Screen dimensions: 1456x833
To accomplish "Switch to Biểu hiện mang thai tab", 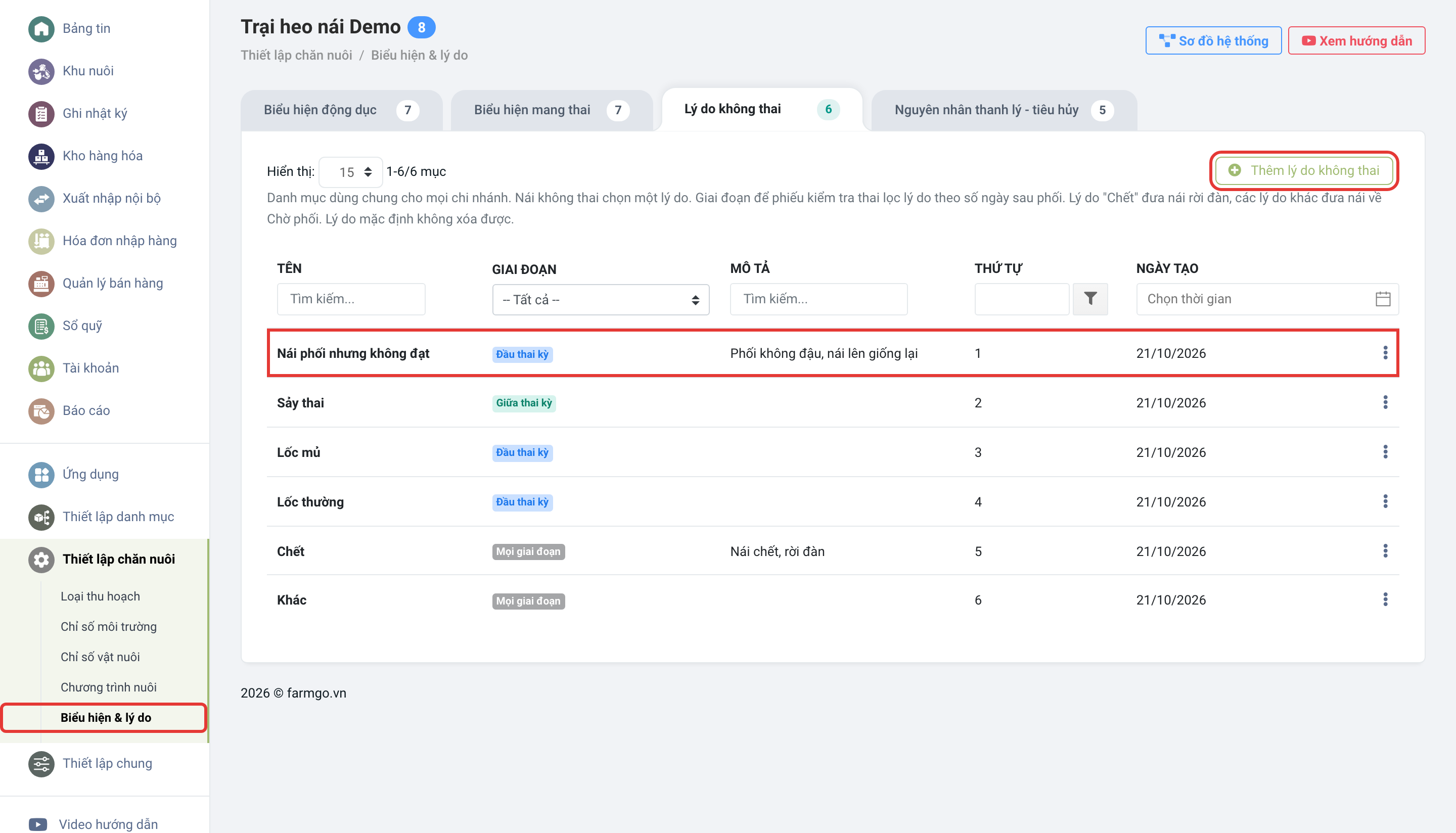I will pos(552,110).
